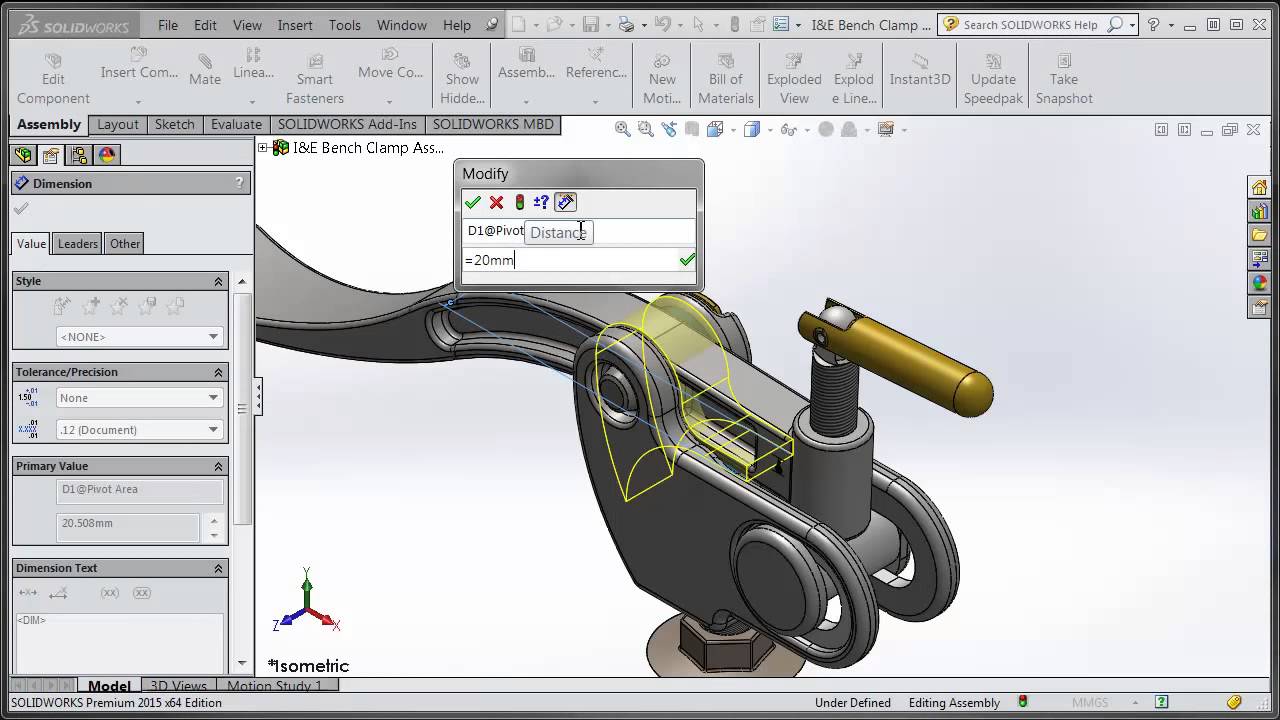Click the OK checkmark under Dimension header
The height and width of the screenshot is (720, 1280).
21,208
